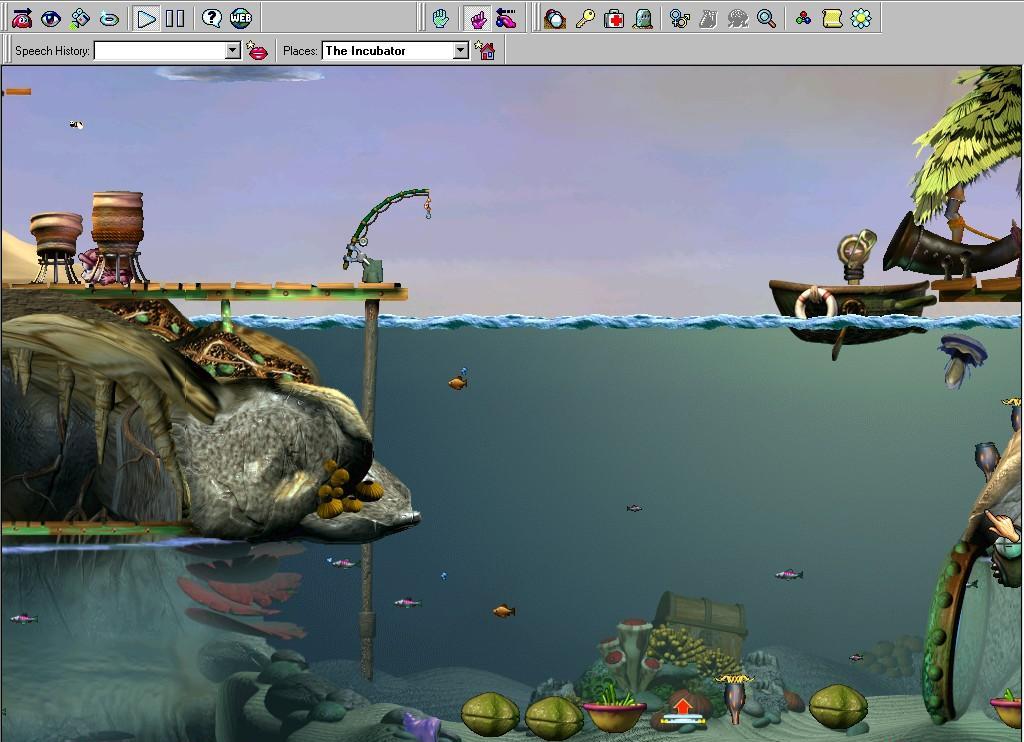The image size is (1024, 742).
Task: Toggle the teal hand pointer mode
Action: tap(440, 18)
